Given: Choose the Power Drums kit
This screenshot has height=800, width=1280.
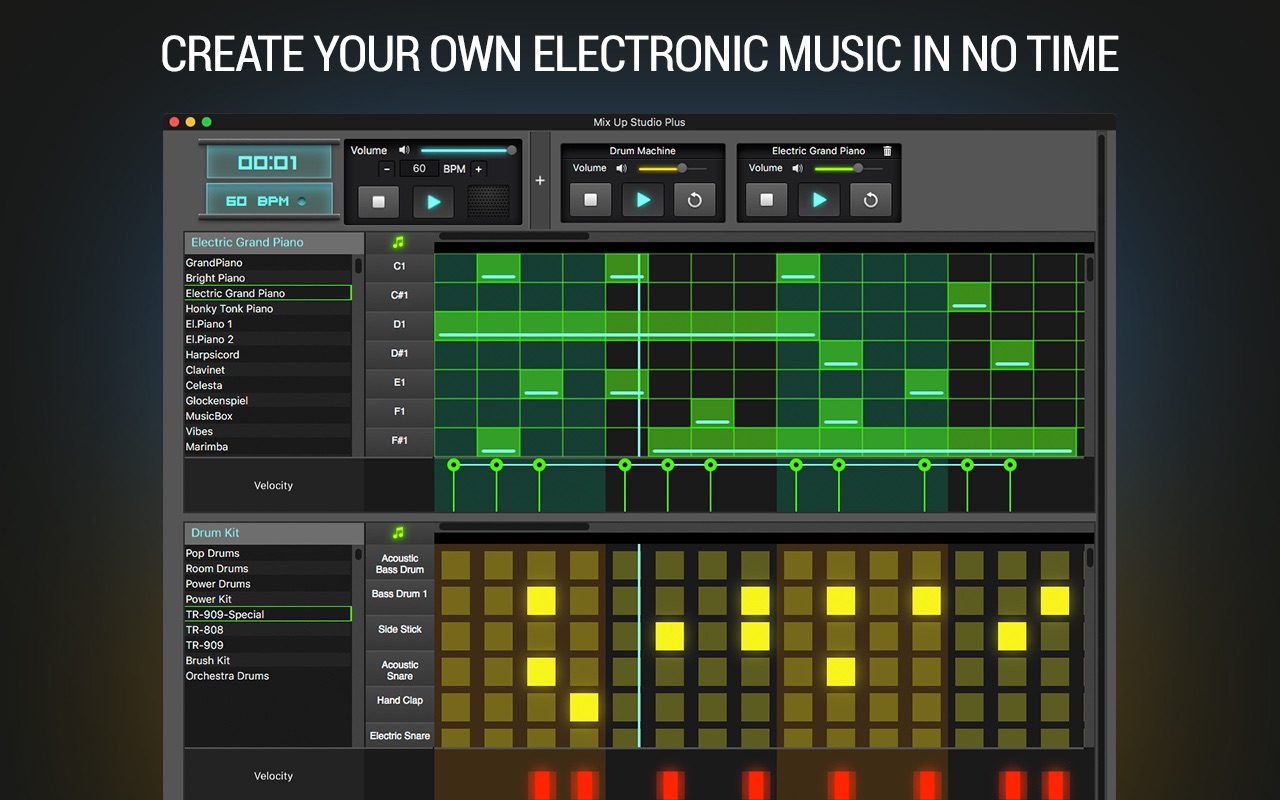Looking at the screenshot, I should 267,584.
